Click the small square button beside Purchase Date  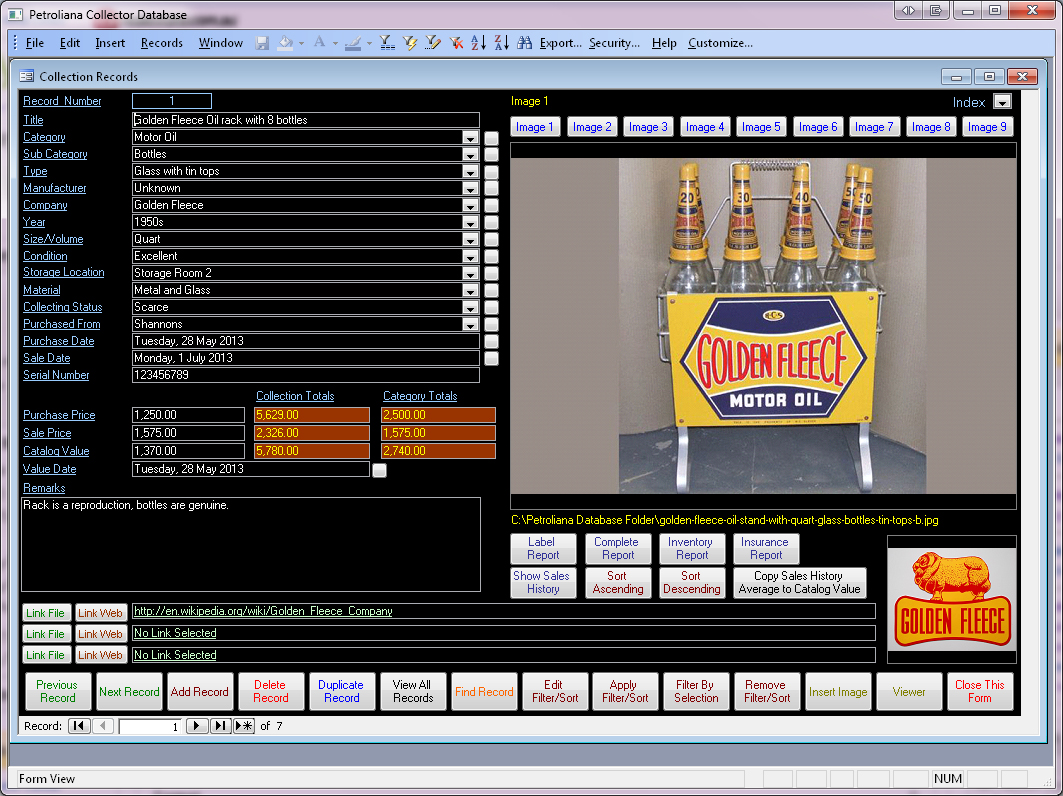coord(492,342)
